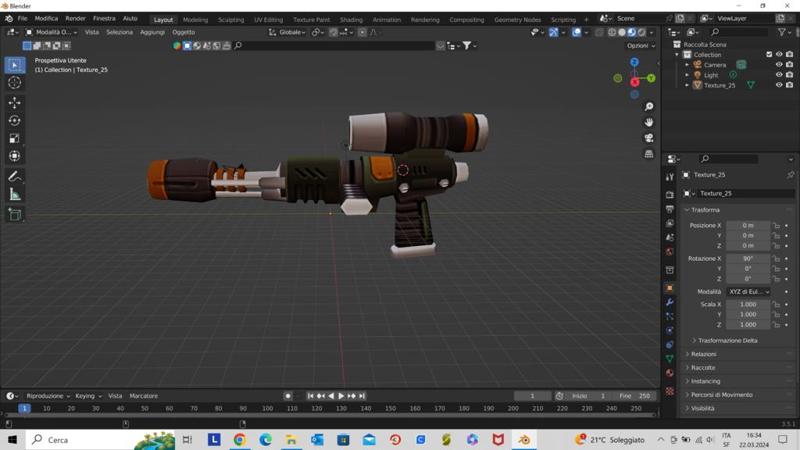This screenshot has width=800, height=450.
Task: Open the Finestra menu
Action: [104, 18]
